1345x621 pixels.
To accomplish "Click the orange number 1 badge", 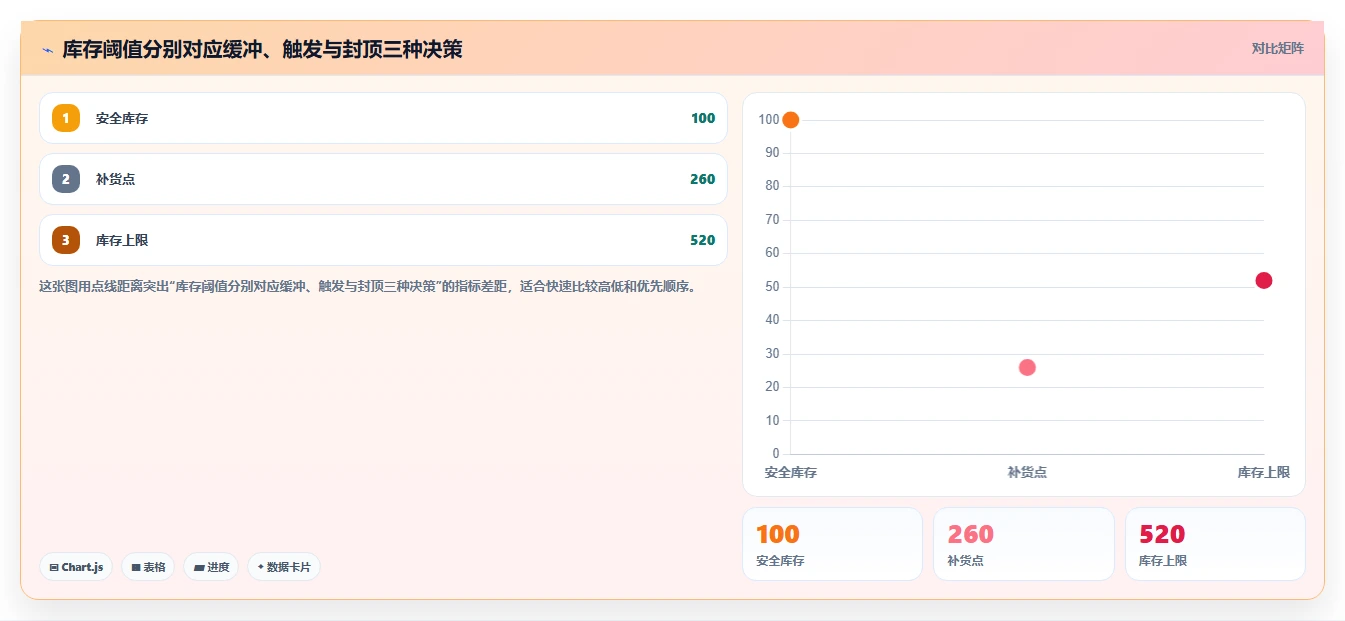I will 66,118.
